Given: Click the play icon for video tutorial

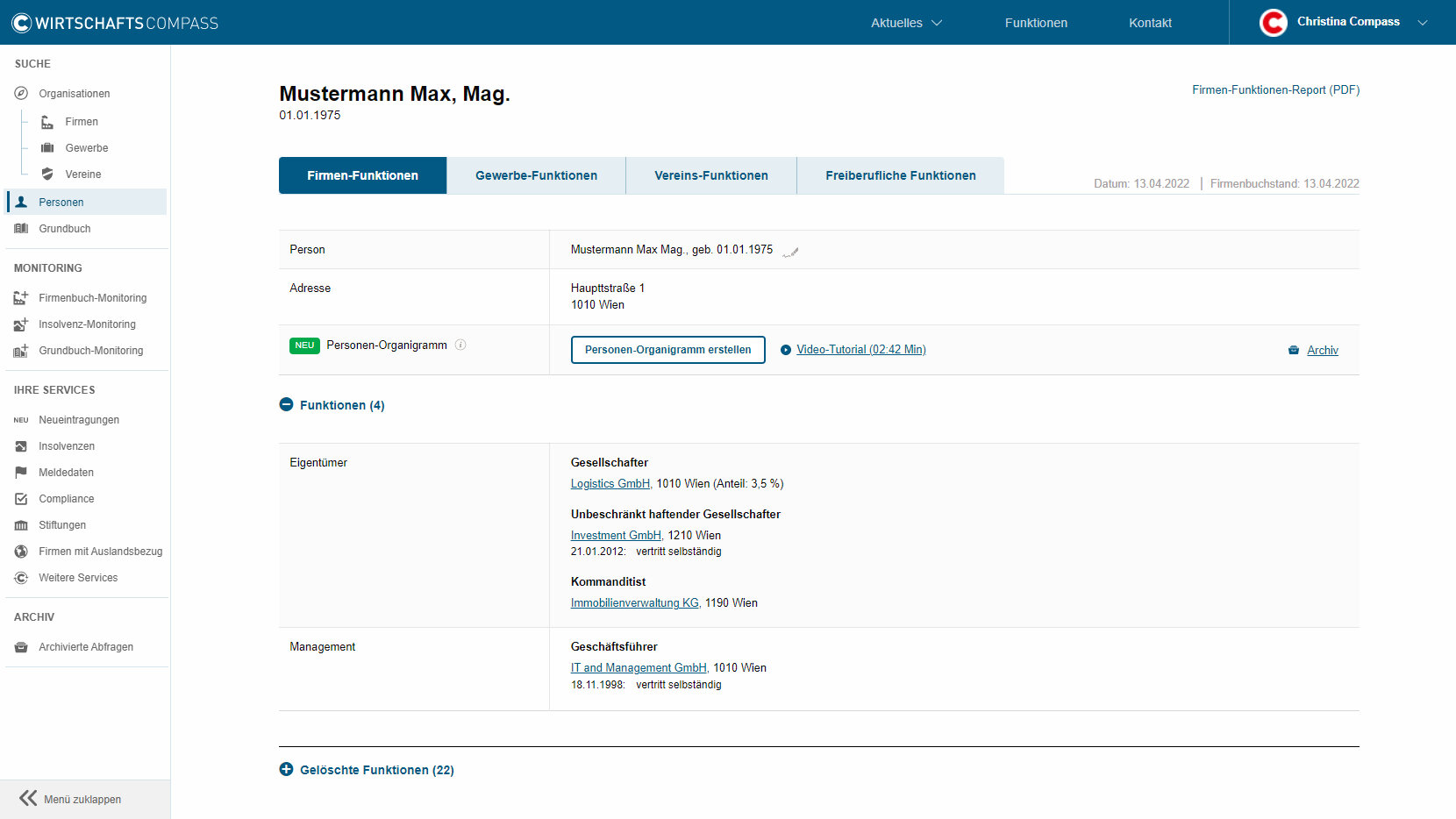Looking at the screenshot, I should click(x=786, y=350).
